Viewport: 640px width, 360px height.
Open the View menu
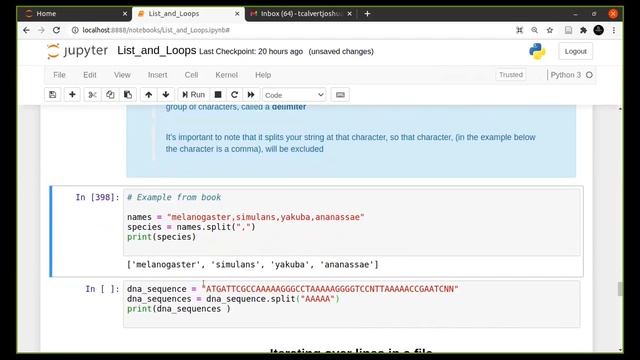click(122, 75)
